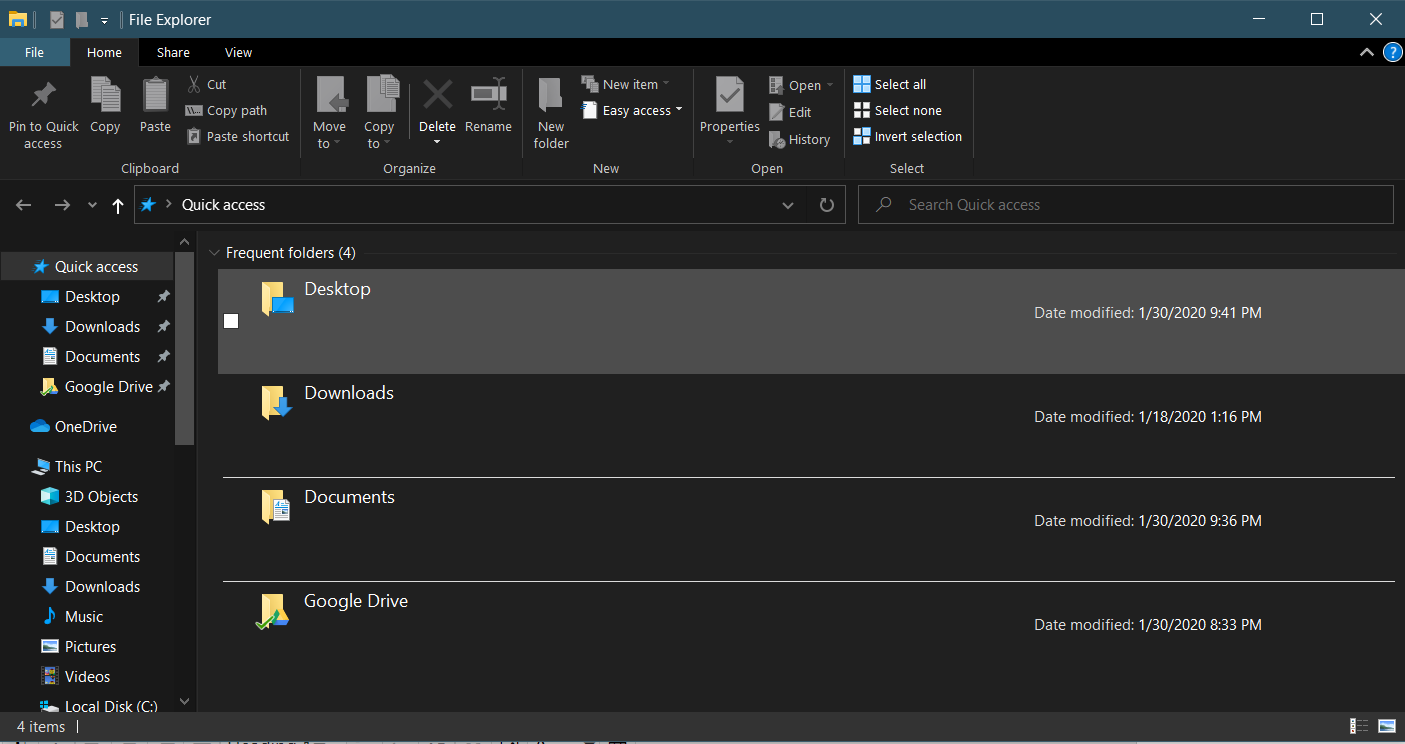Click the Forward navigation arrow
This screenshot has width=1405, height=744.
[x=62, y=205]
